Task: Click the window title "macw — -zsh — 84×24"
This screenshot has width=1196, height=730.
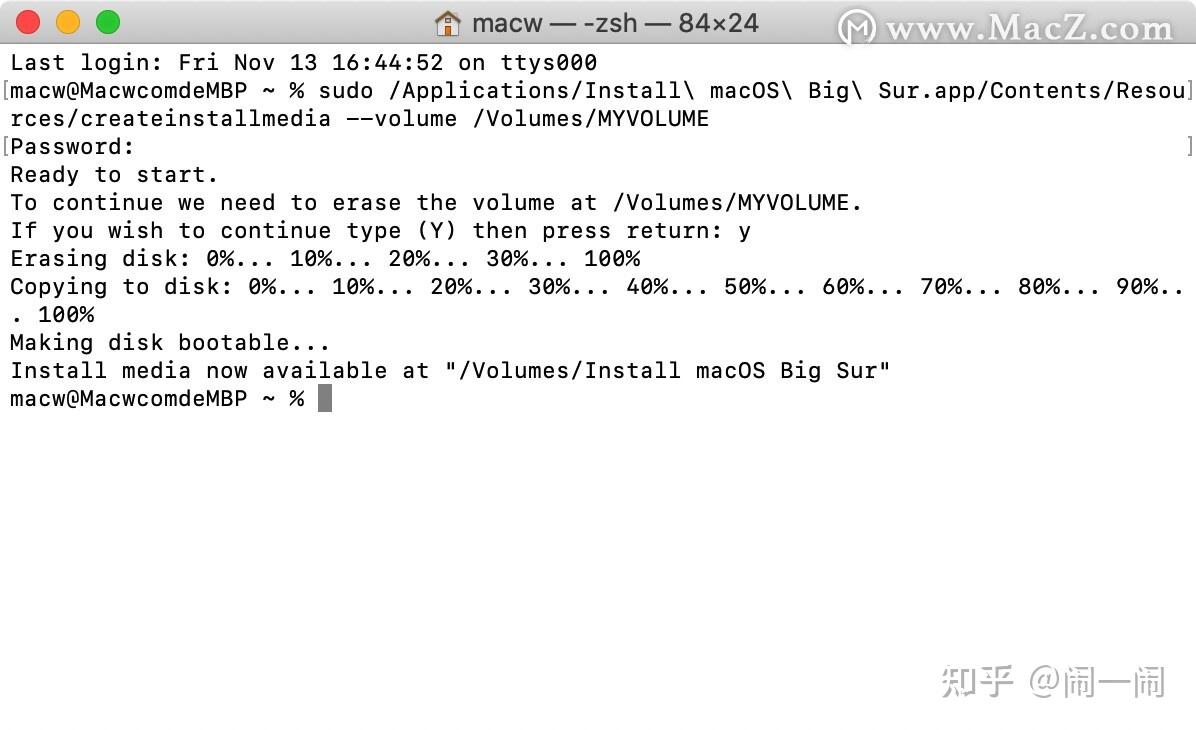Action: point(615,24)
